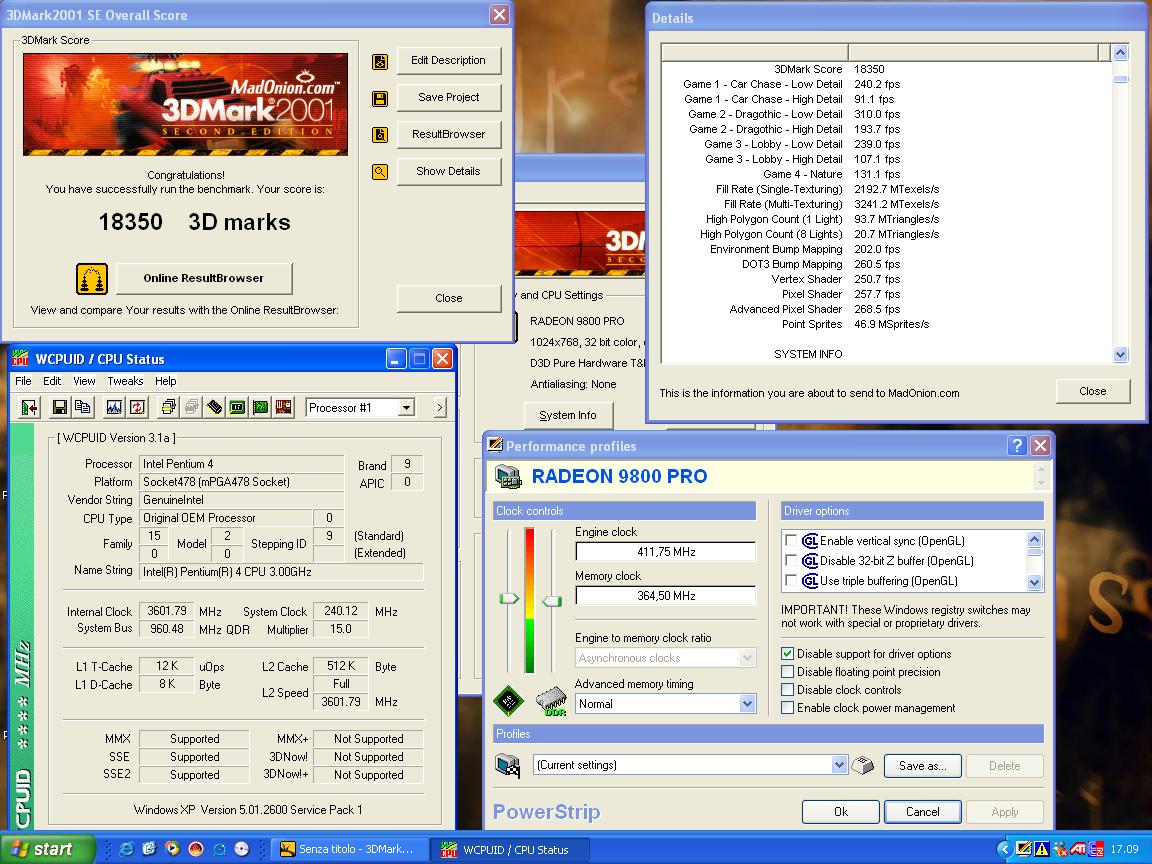Click the green expansion card icon in WCPUID toolbar
This screenshot has height=864, width=1152.
click(260, 407)
